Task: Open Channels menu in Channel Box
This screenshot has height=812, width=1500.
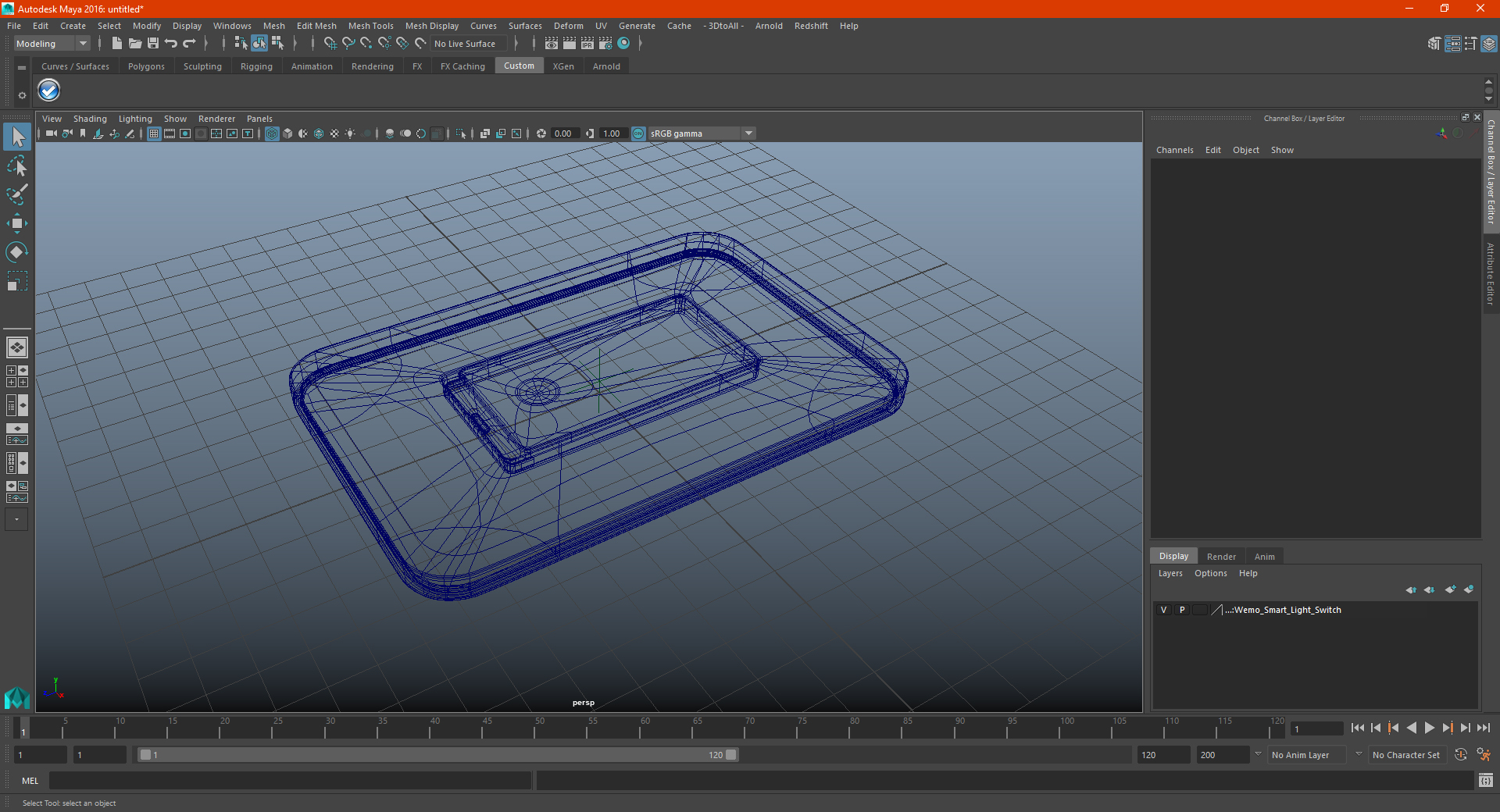Action: pyautogui.click(x=1174, y=150)
